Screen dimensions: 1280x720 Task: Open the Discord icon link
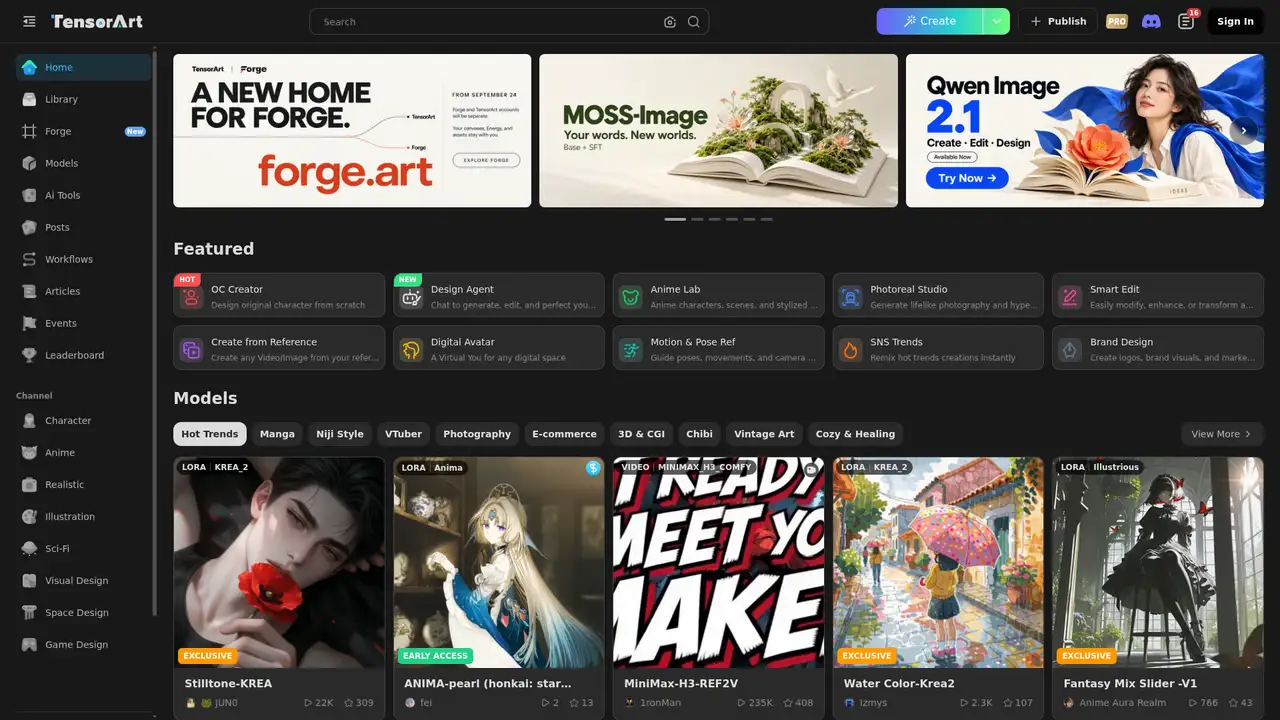[x=1151, y=21]
